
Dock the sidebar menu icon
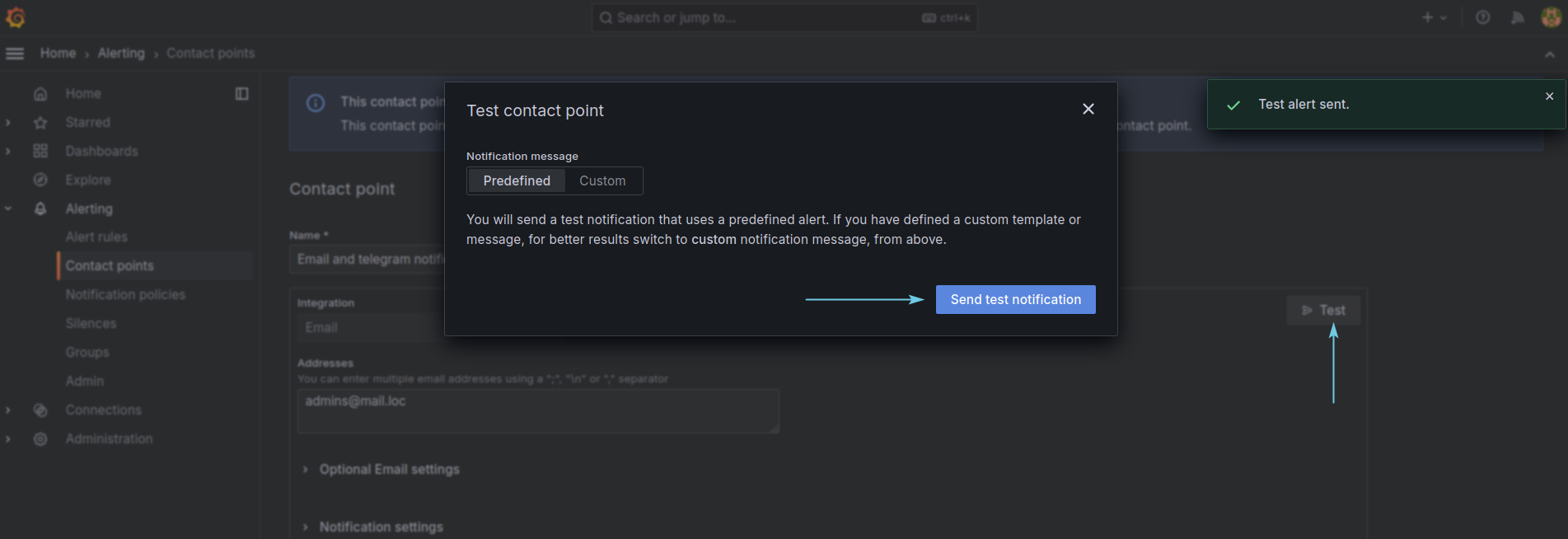(241, 94)
